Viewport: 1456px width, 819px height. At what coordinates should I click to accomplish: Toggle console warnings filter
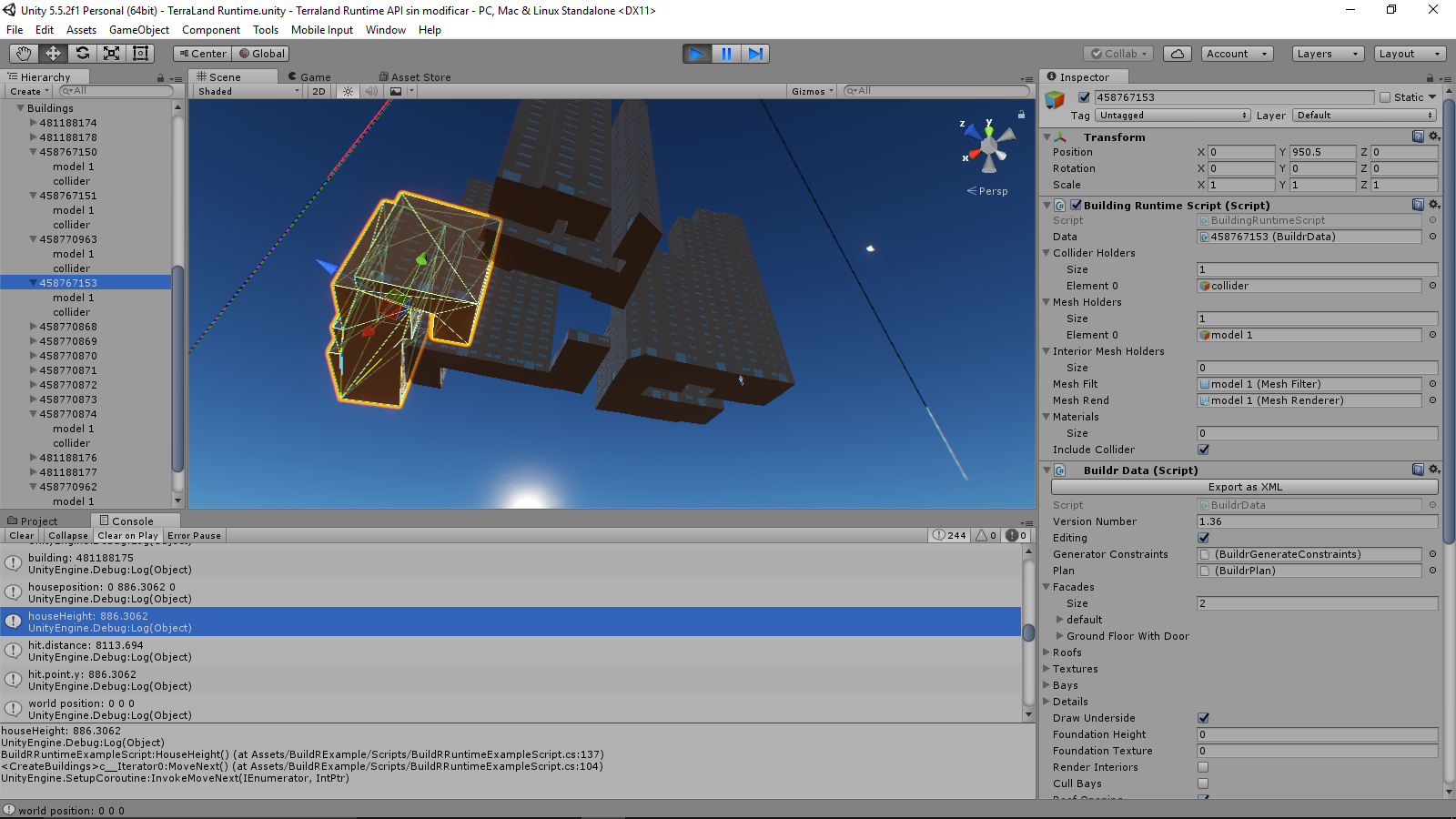point(986,535)
